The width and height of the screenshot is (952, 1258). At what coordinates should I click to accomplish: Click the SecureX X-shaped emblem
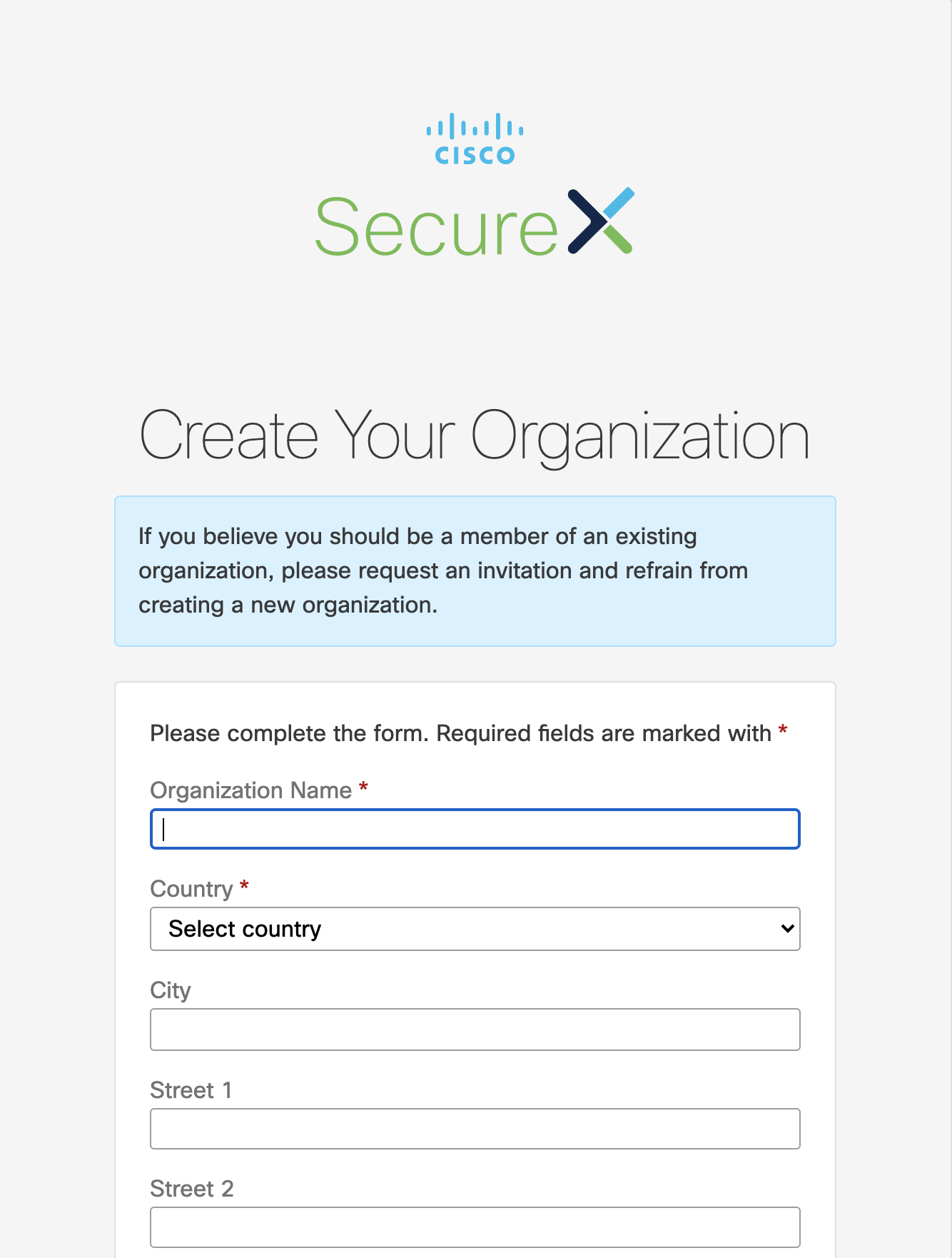[601, 221]
